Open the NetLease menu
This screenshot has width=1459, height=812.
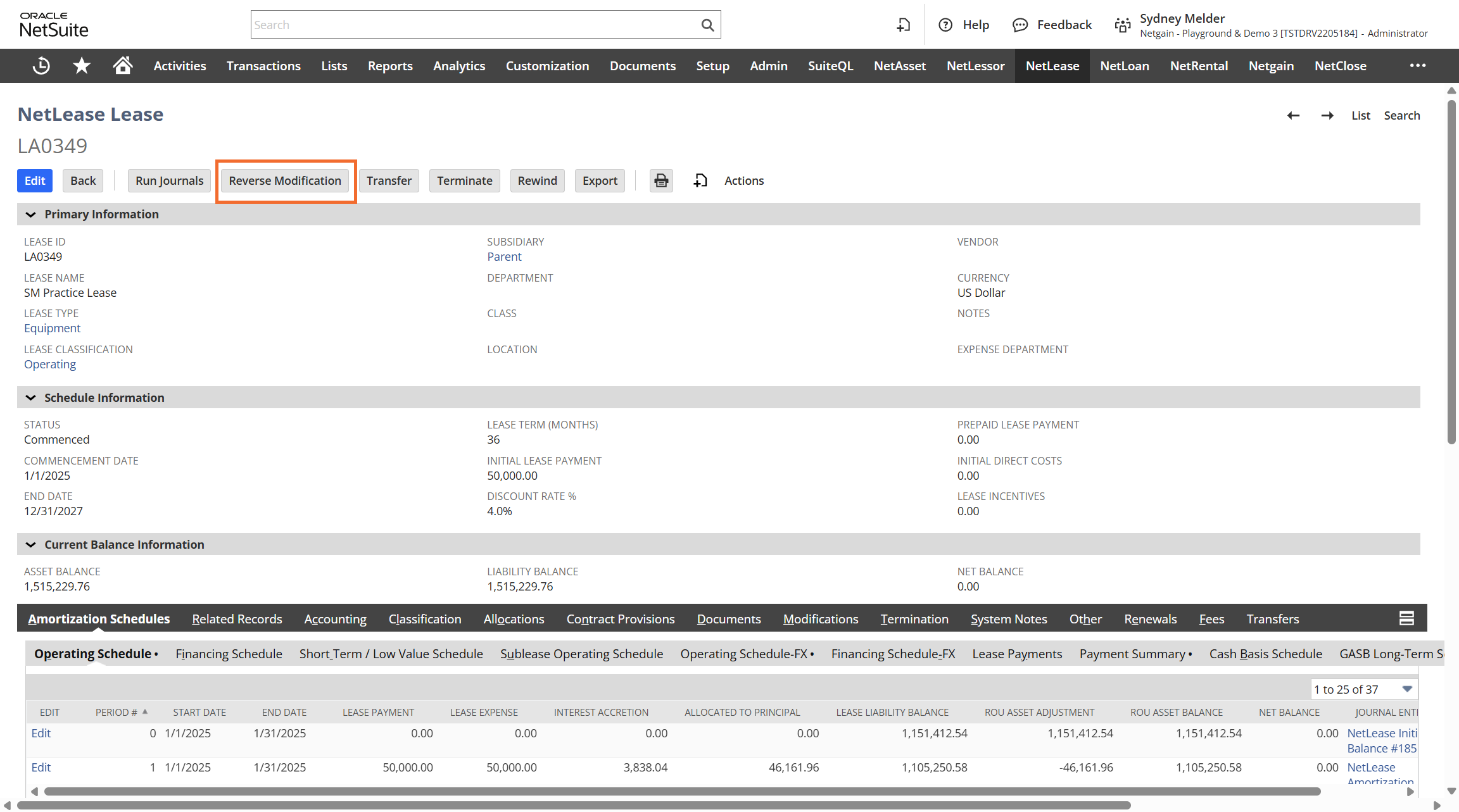[x=1052, y=66]
